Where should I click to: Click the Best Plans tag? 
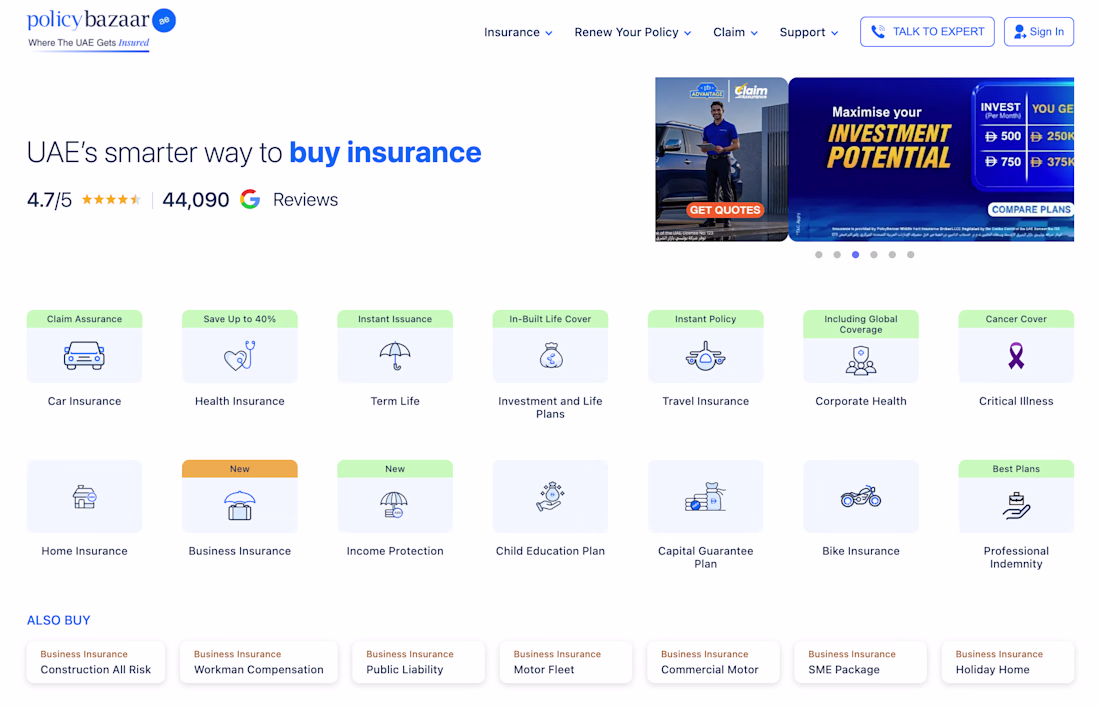point(1016,469)
